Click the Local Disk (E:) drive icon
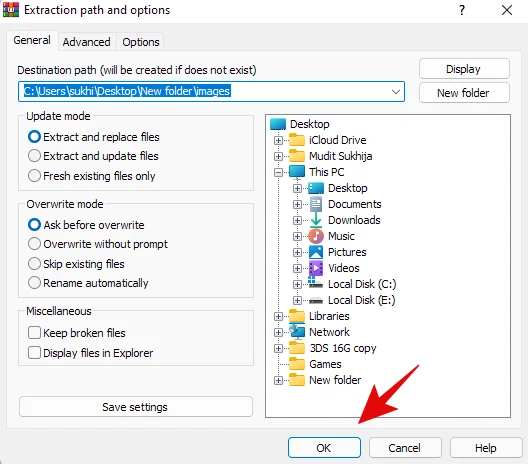Viewport: 528px width, 464px height. pyautogui.click(x=316, y=300)
